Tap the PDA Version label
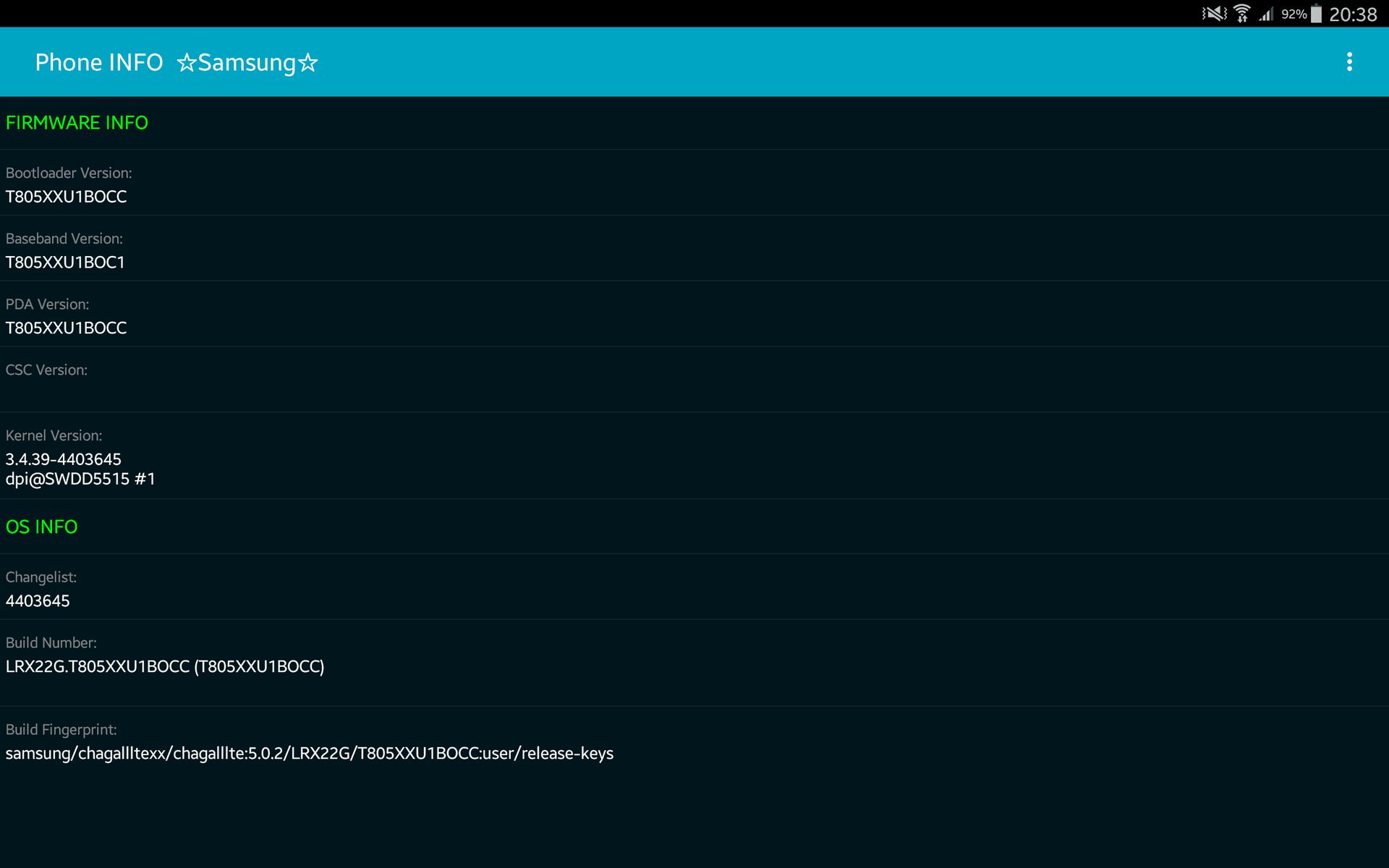Screen dimensions: 1389x868 click(47, 305)
